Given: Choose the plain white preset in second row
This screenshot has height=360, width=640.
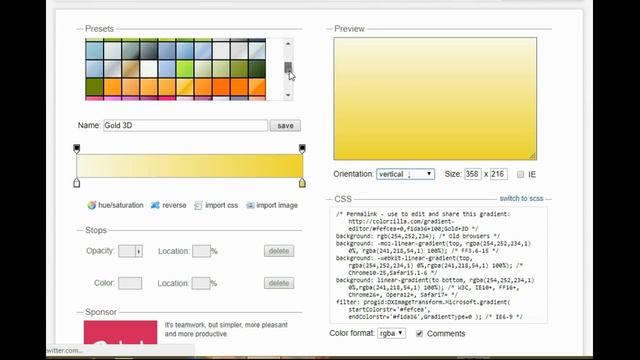Looking at the screenshot, I should tap(149, 69).
